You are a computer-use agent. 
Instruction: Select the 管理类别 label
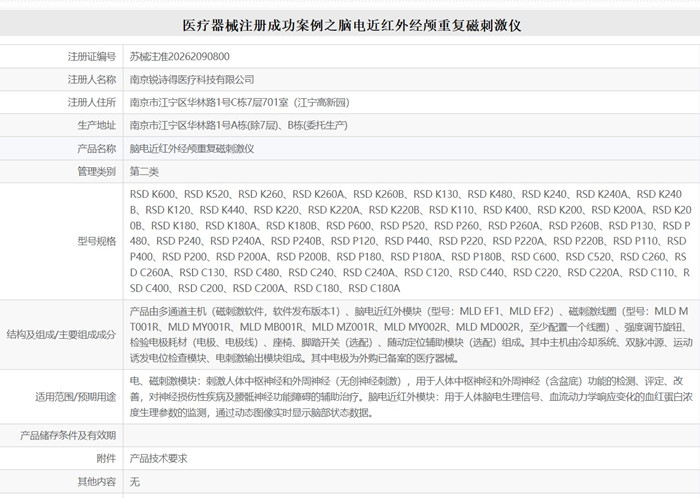96,171
